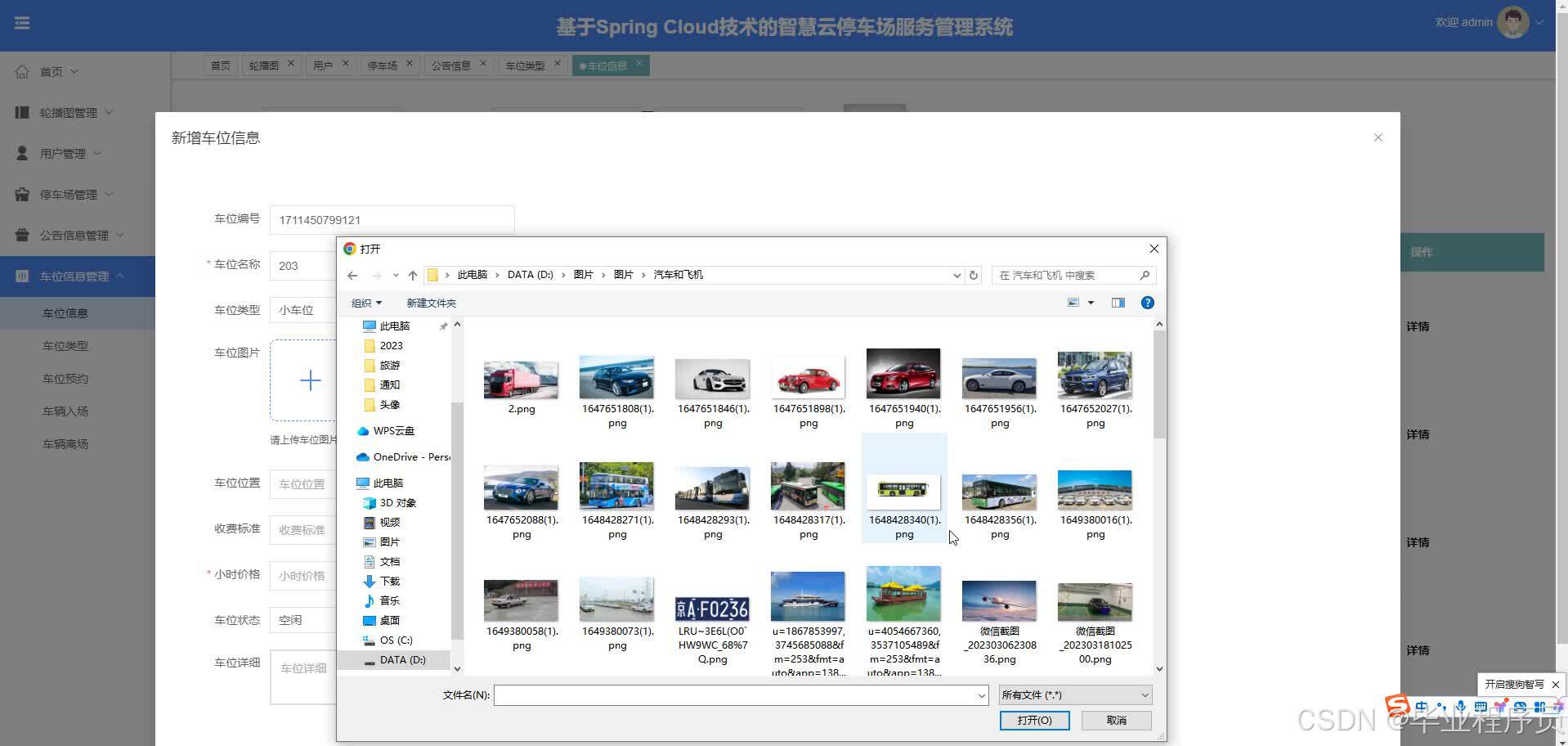Screen dimensions: 1568x746
Task: Close the 停车场 tab with its X
Action: click(410, 63)
